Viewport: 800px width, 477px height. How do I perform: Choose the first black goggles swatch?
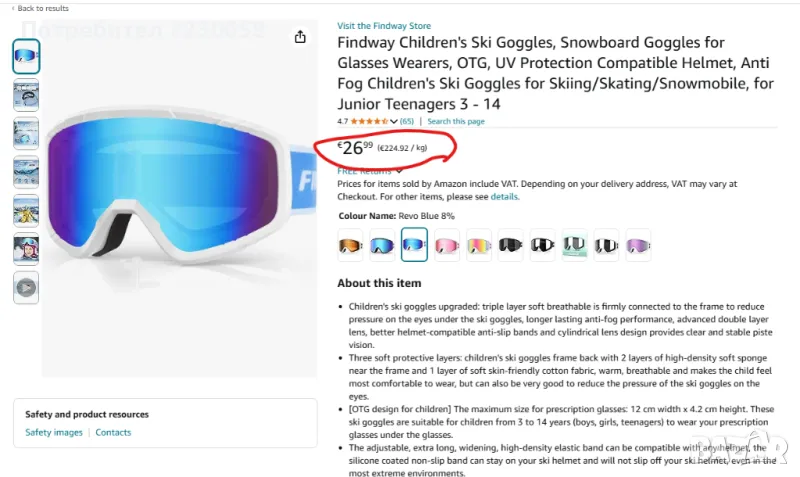tap(510, 244)
